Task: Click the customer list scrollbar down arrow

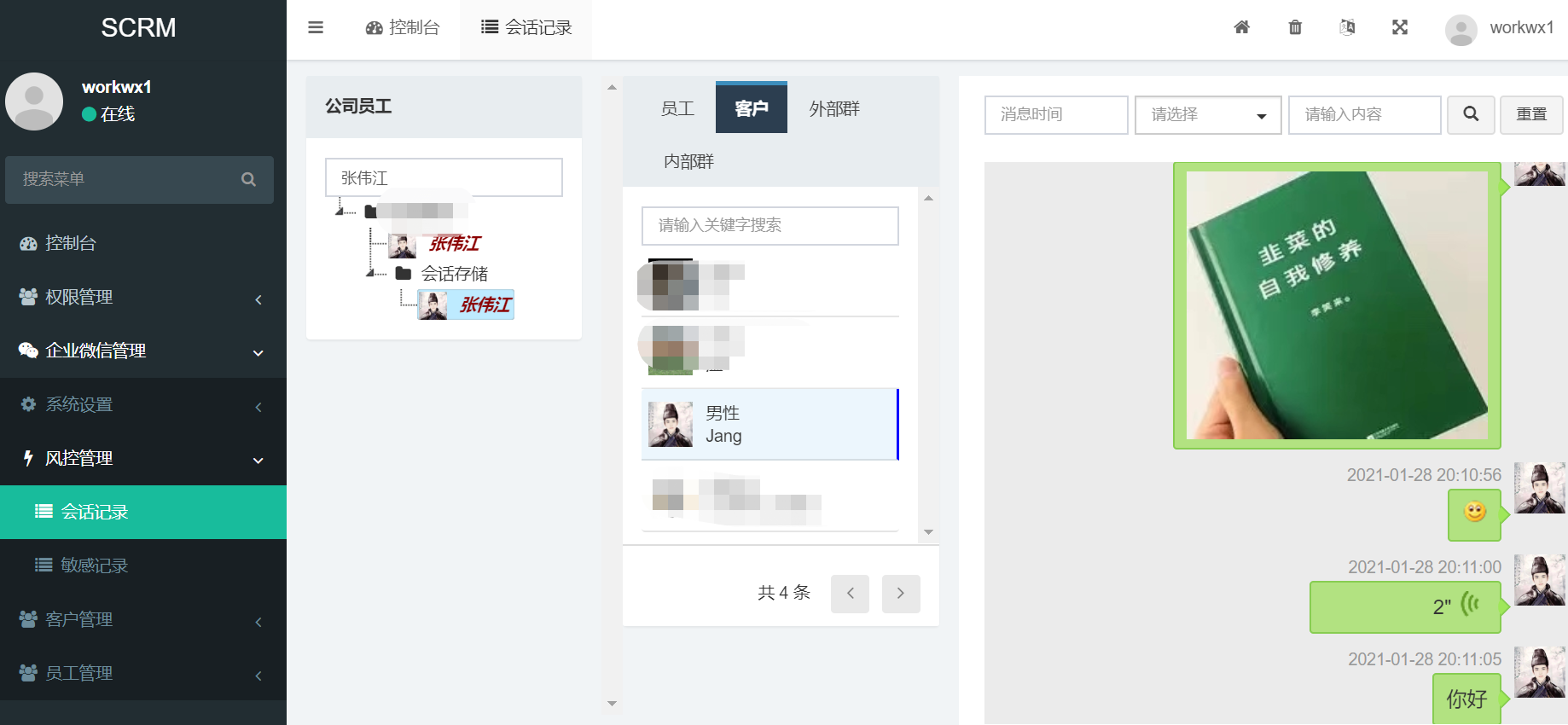Action: tap(928, 532)
